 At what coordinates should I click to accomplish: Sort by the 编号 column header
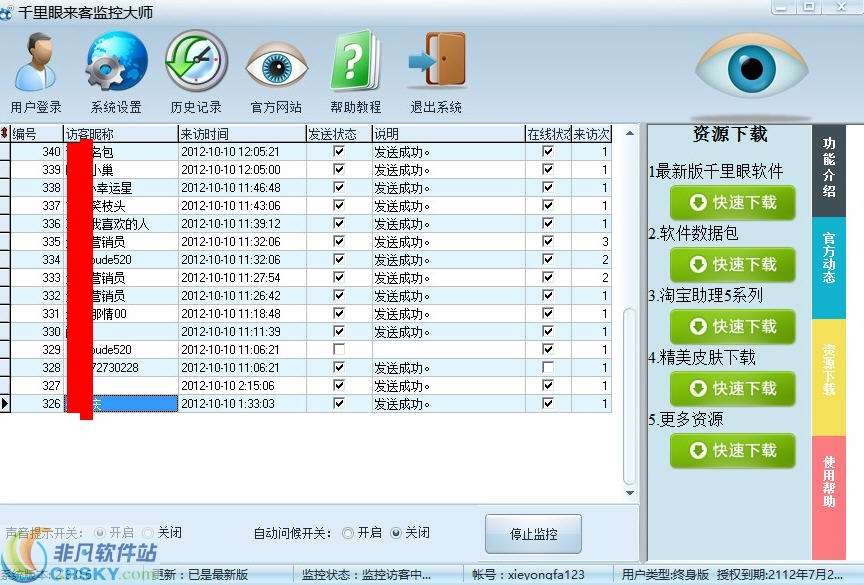point(36,134)
